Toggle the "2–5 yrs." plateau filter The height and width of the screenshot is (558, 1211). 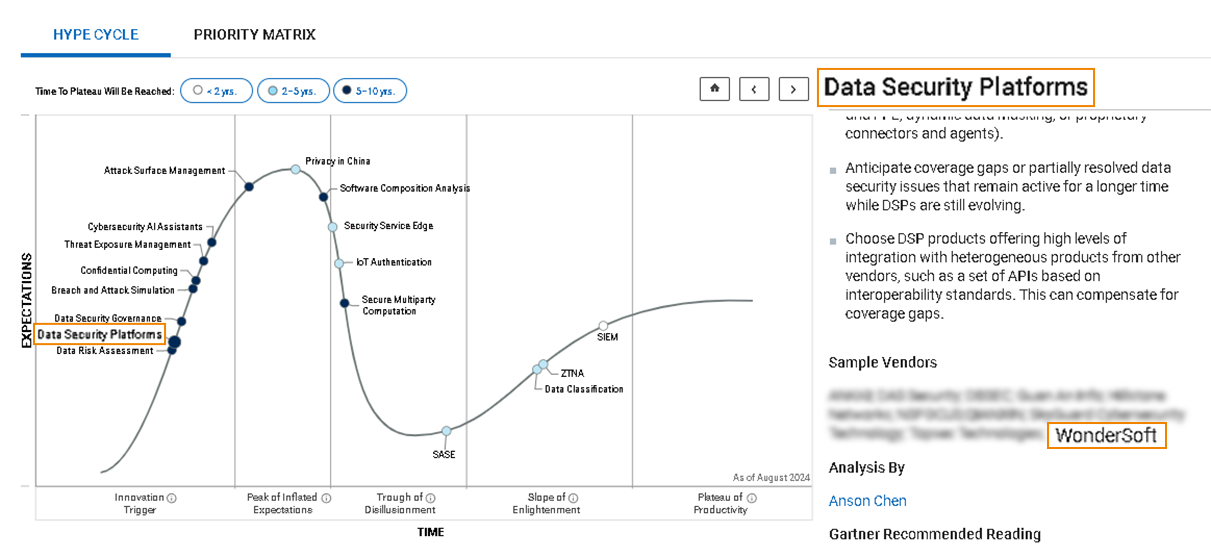pyautogui.click(x=293, y=91)
